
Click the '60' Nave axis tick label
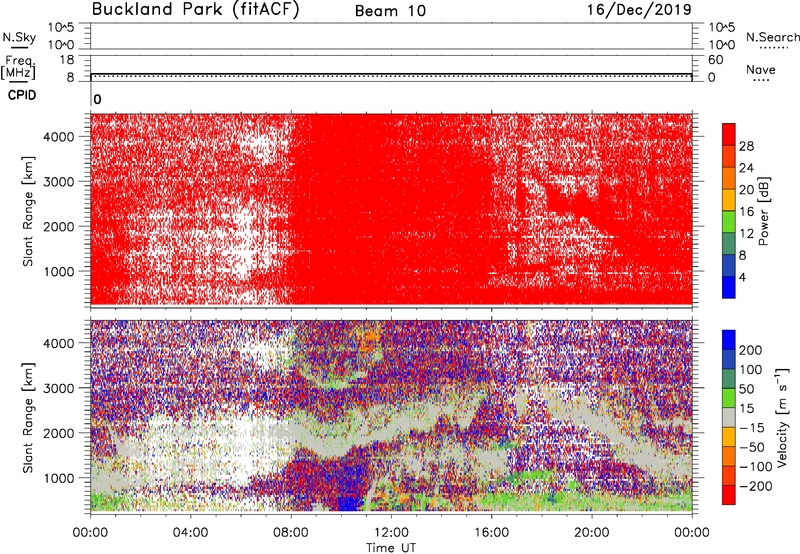715,60
